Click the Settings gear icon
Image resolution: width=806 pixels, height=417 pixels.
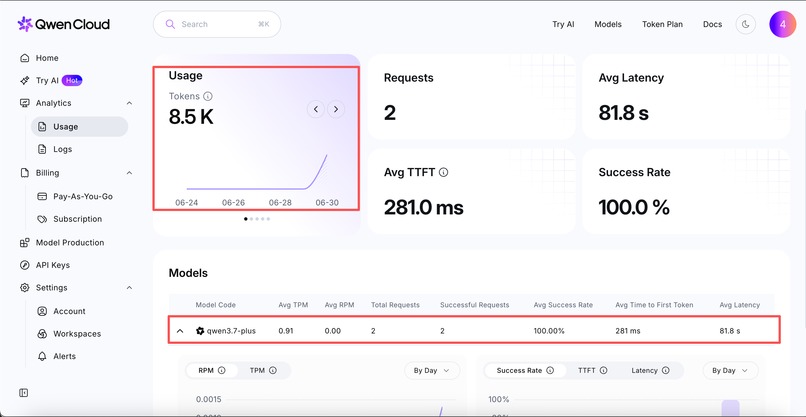pyautogui.click(x=24, y=287)
